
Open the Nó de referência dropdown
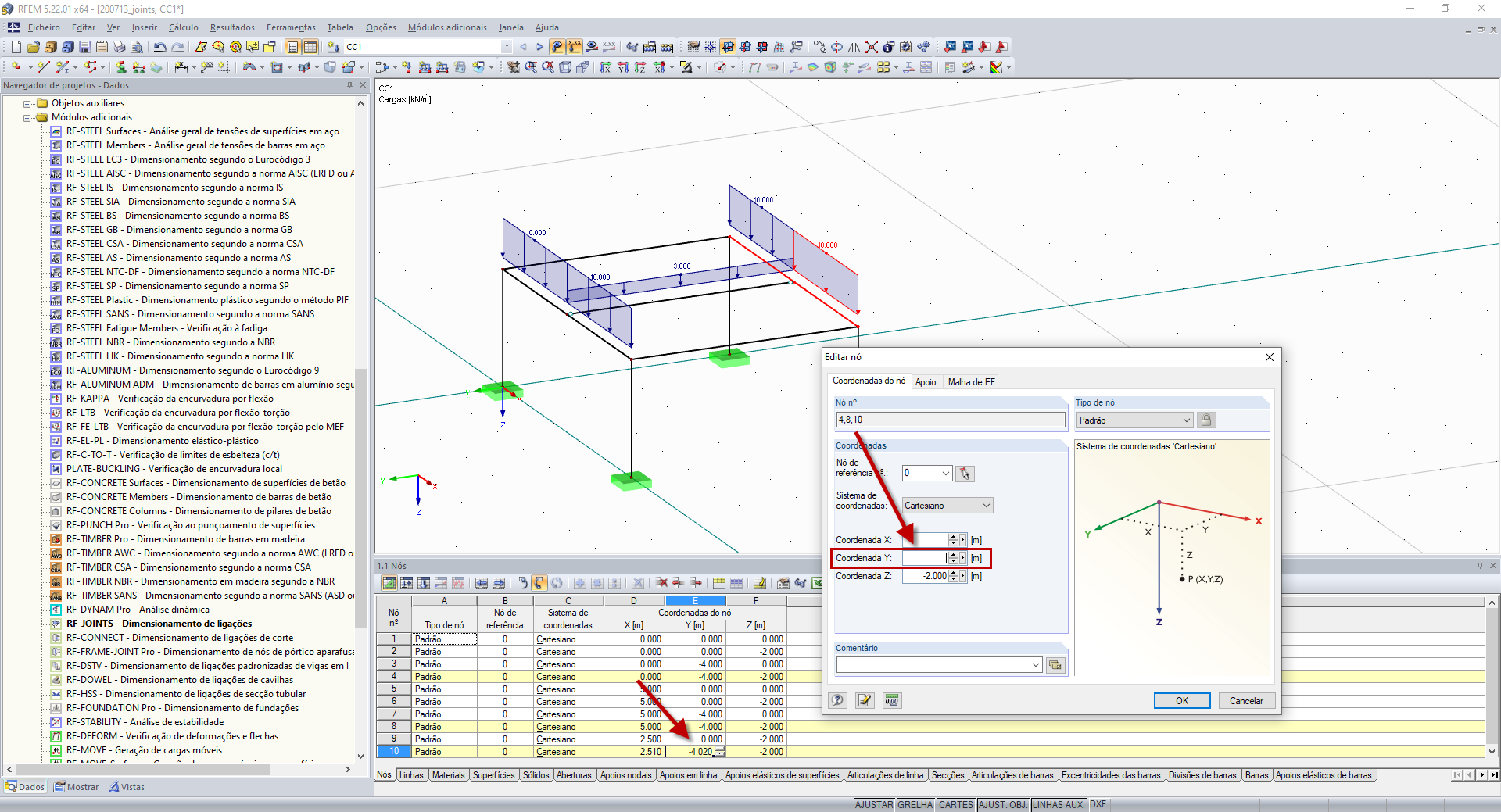[x=945, y=474]
